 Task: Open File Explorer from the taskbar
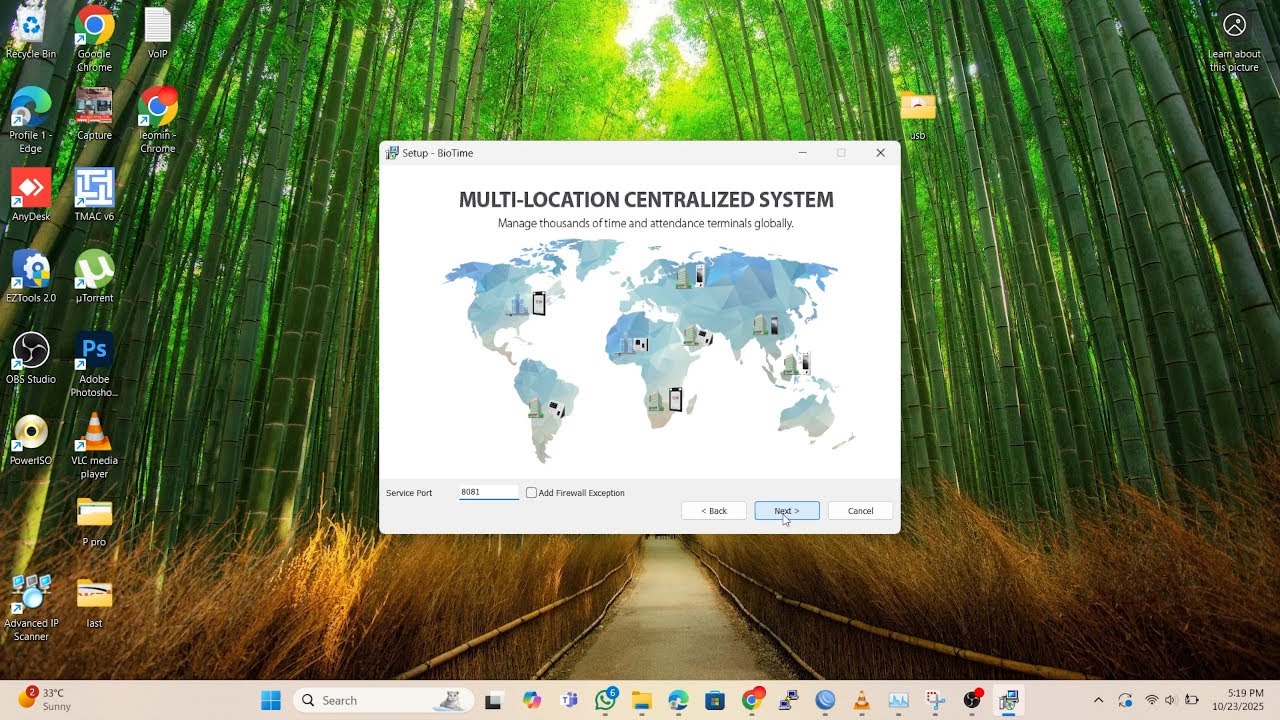coord(641,700)
